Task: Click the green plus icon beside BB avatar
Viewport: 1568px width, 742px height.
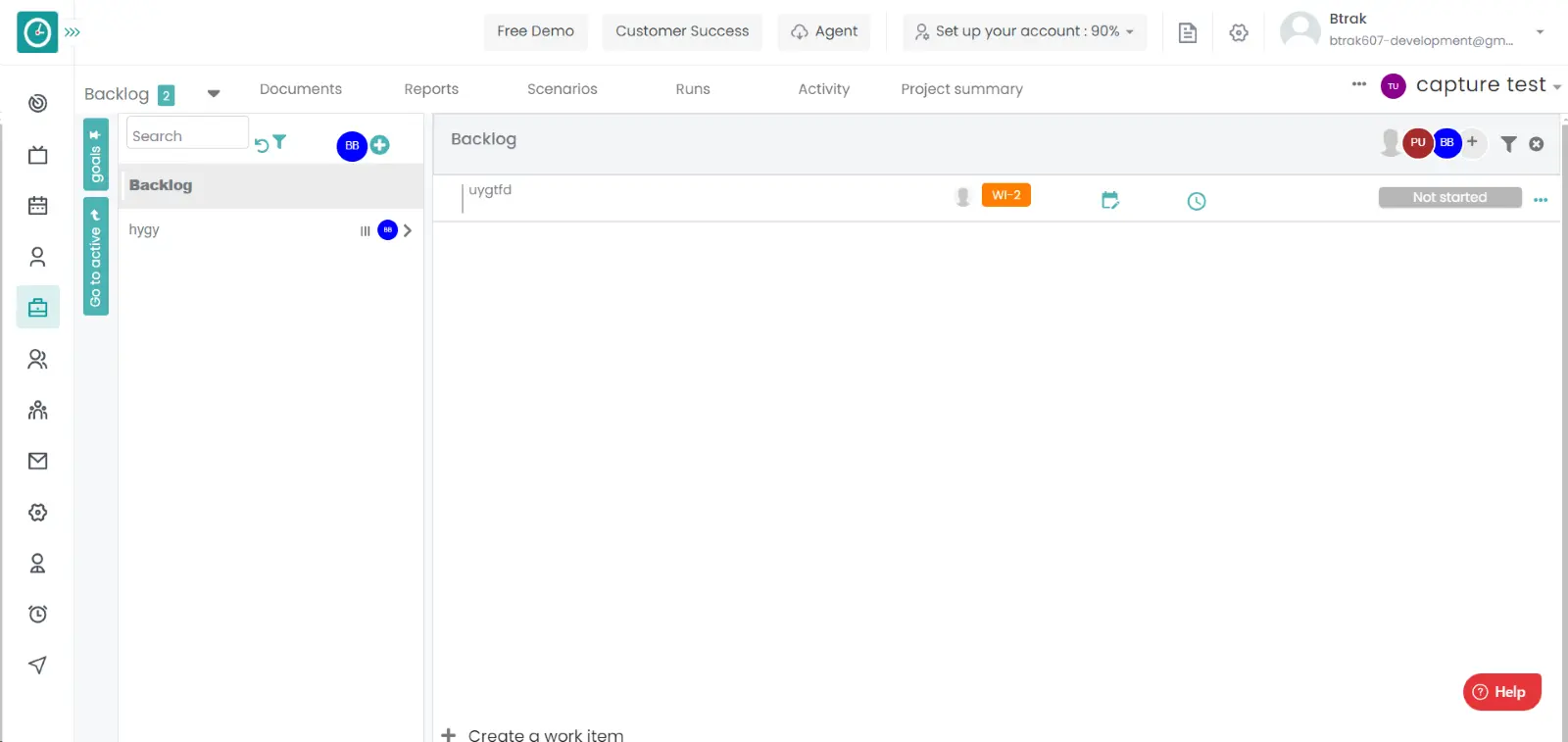Action: coord(380,145)
